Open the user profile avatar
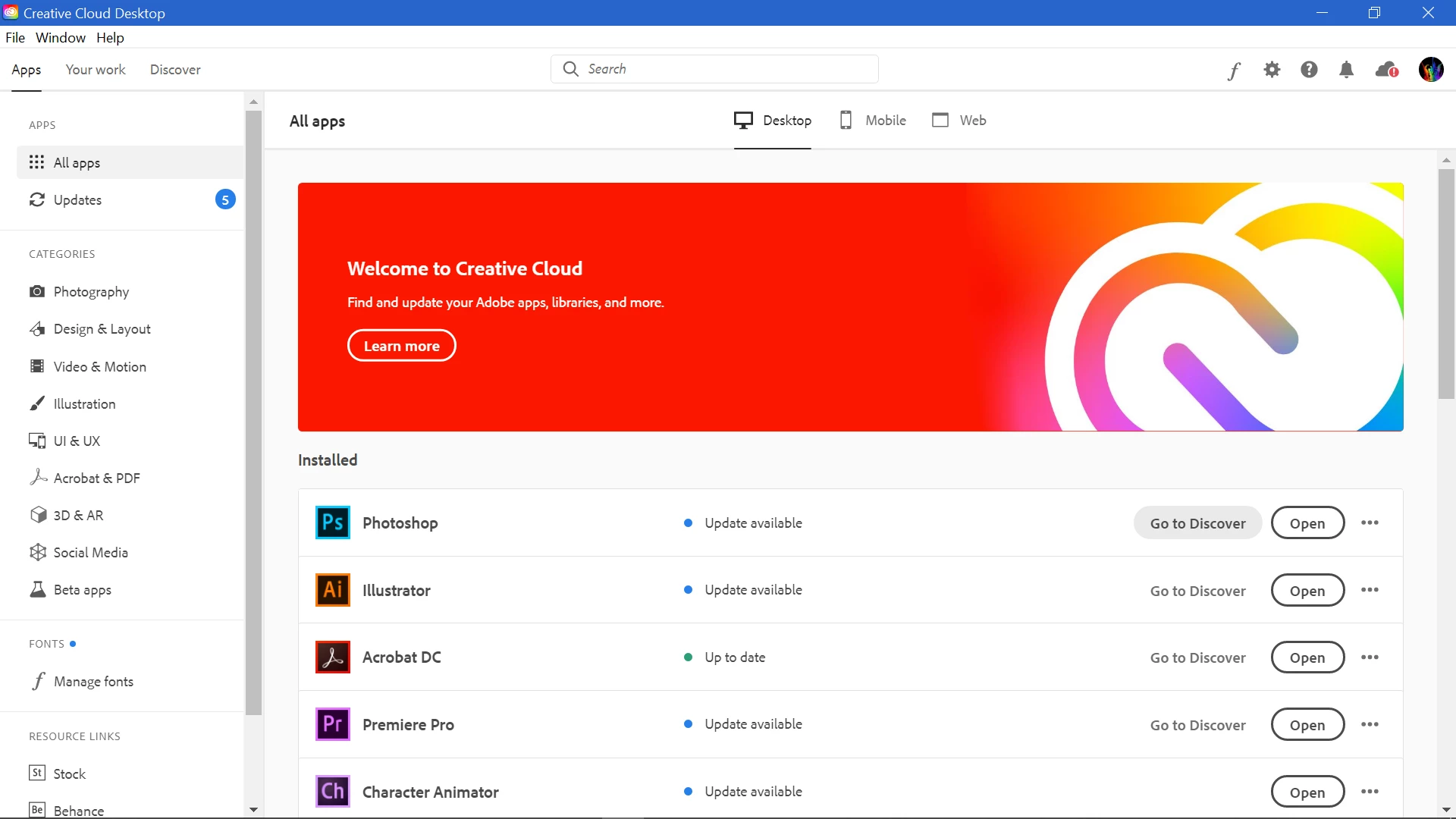Image resolution: width=1456 pixels, height=819 pixels. click(x=1431, y=70)
